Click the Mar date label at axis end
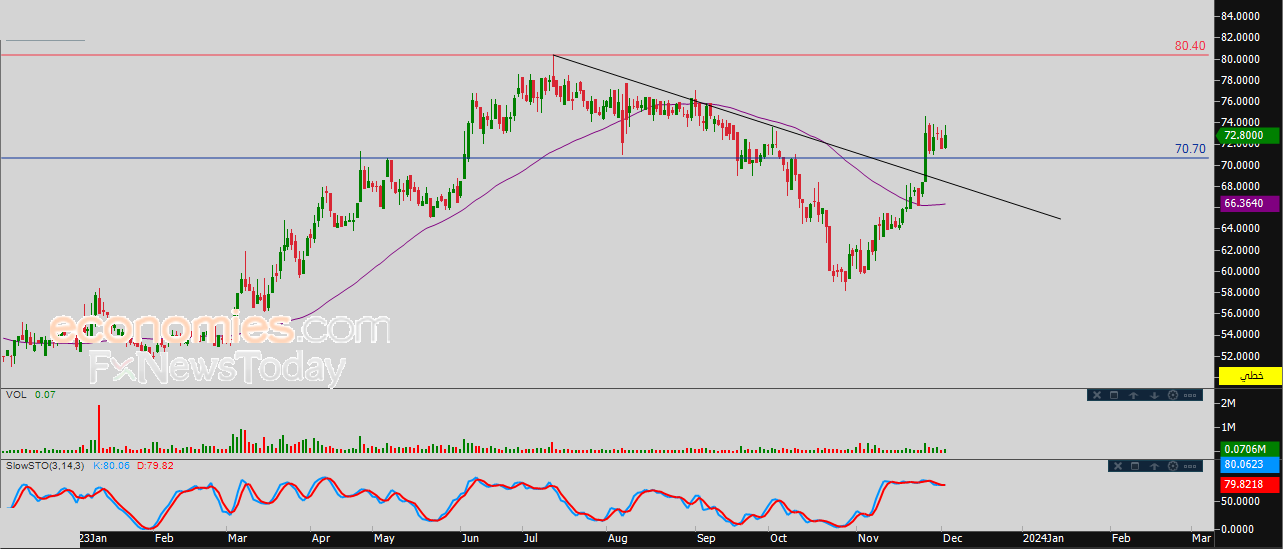 [1201, 538]
